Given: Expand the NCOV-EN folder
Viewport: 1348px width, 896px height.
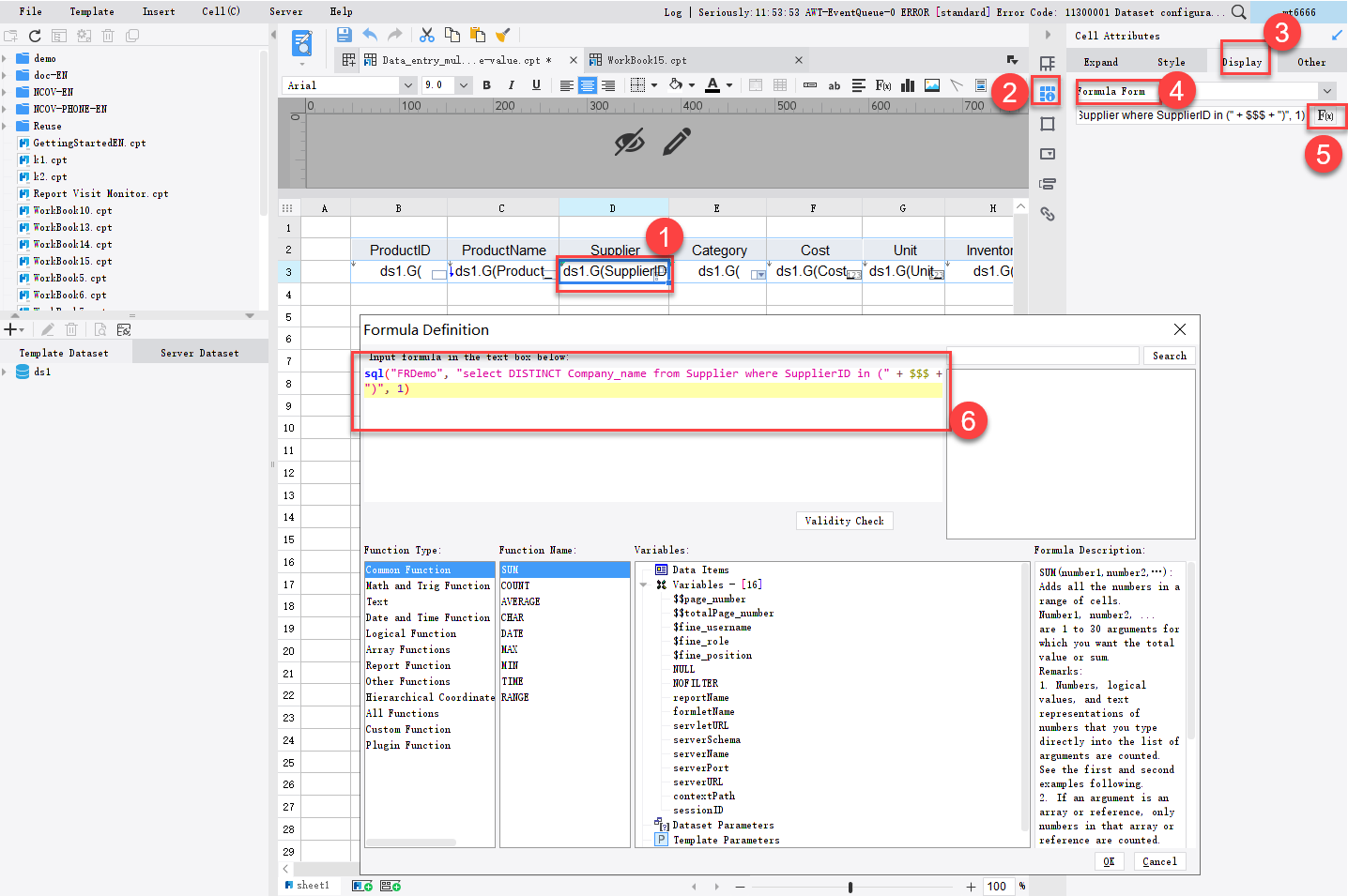Looking at the screenshot, I should click(5, 92).
